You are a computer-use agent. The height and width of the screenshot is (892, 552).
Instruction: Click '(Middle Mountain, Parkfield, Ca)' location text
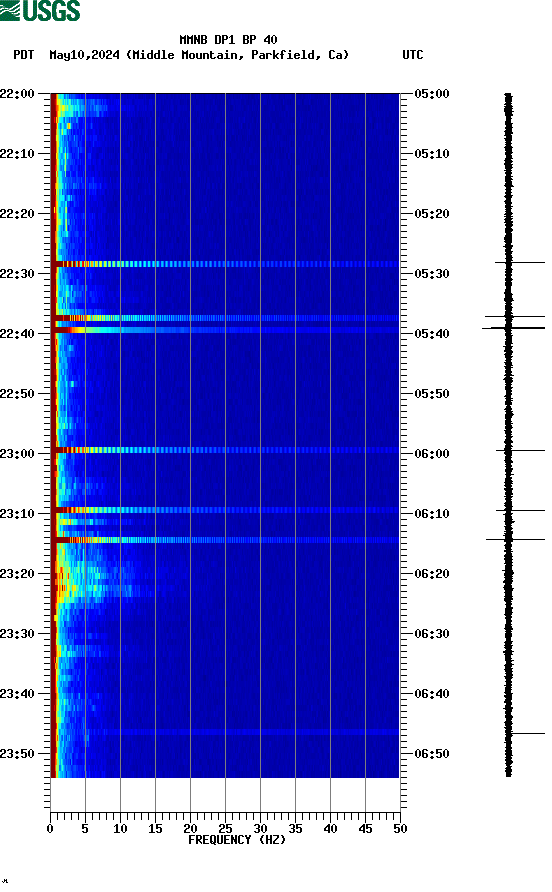[237, 55]
